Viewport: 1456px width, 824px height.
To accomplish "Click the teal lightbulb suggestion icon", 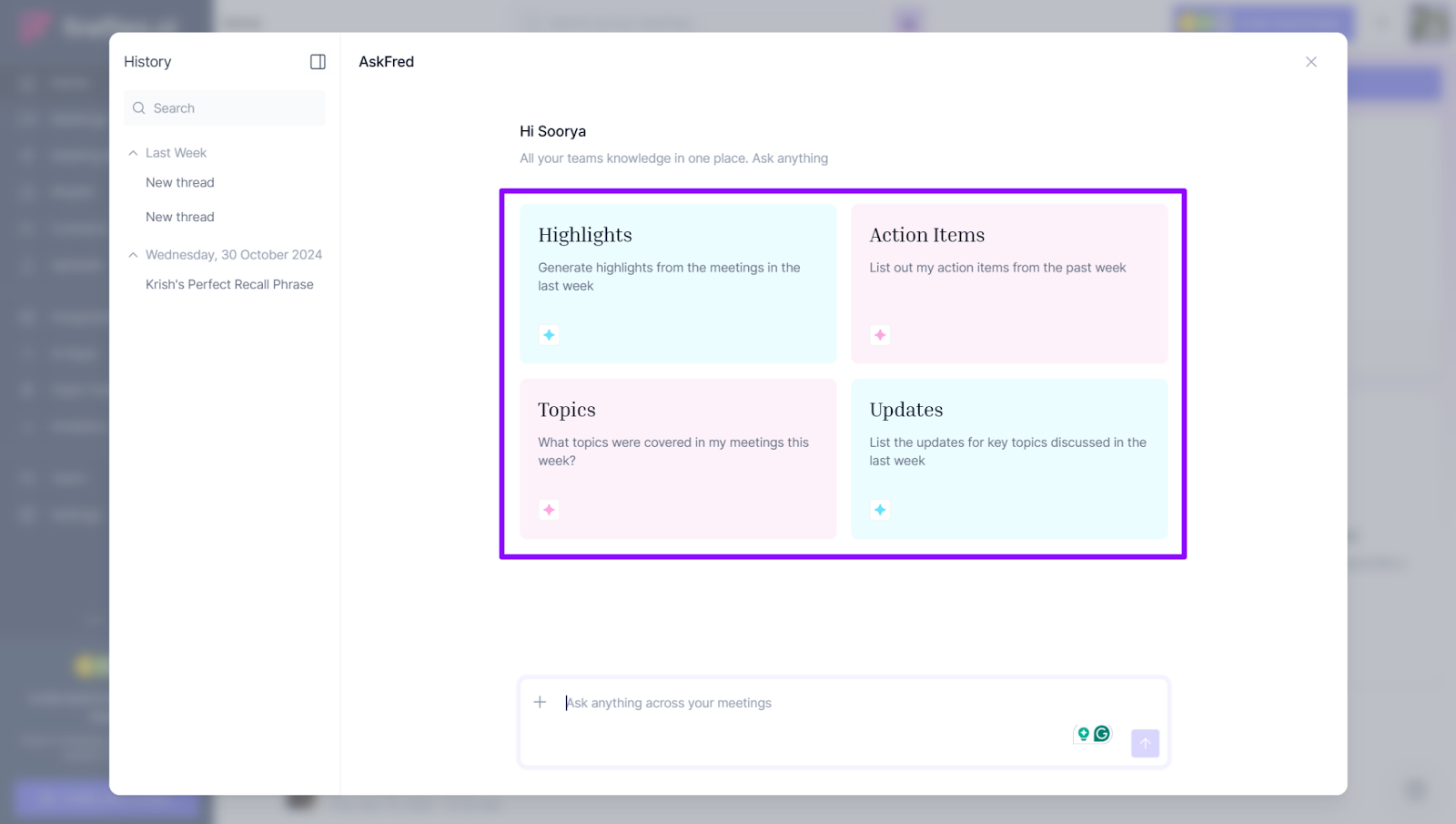I will [1083, 734].
